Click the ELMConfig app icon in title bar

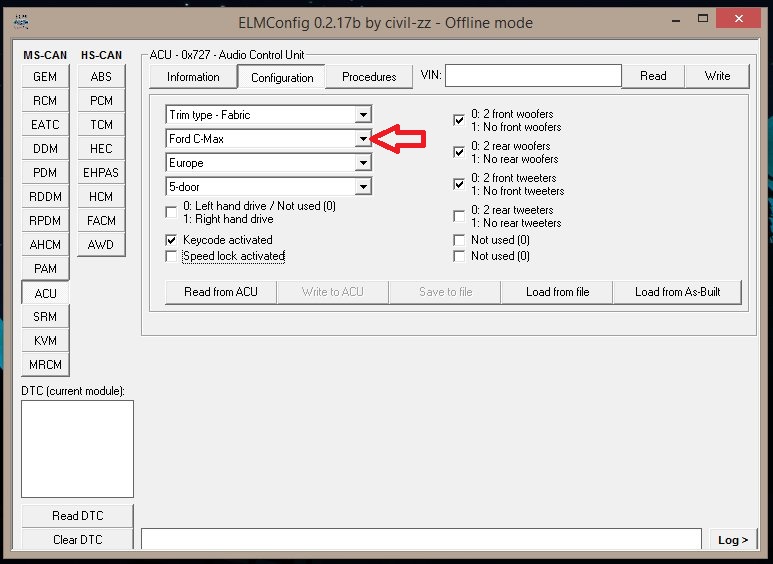[x=22, y=21]
